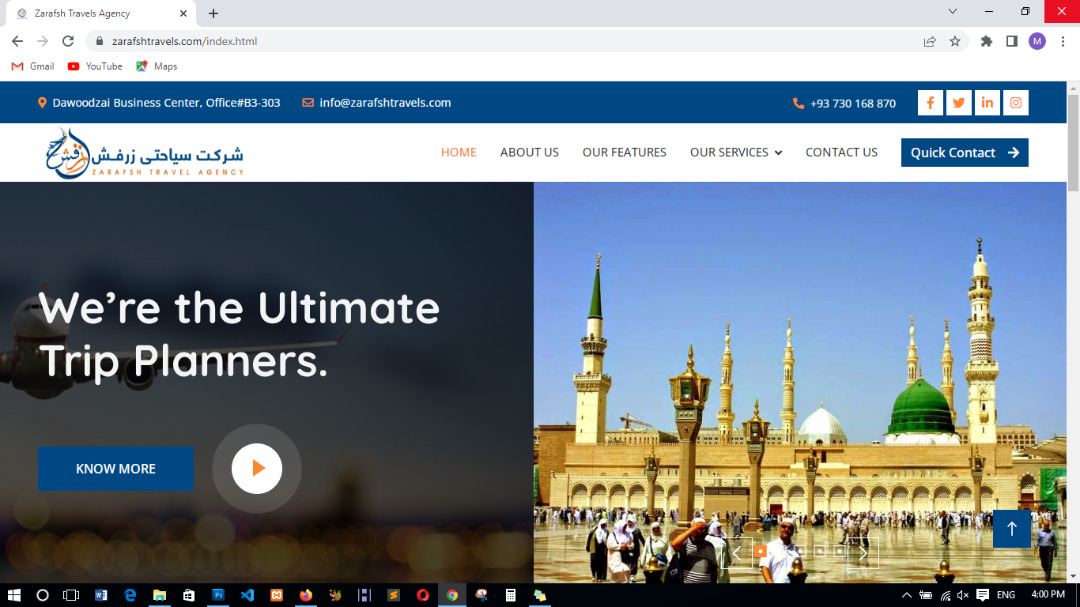This screenshot has width=1080, height=607.
Task: Click the ENG language indicator
Action: 1006,595
